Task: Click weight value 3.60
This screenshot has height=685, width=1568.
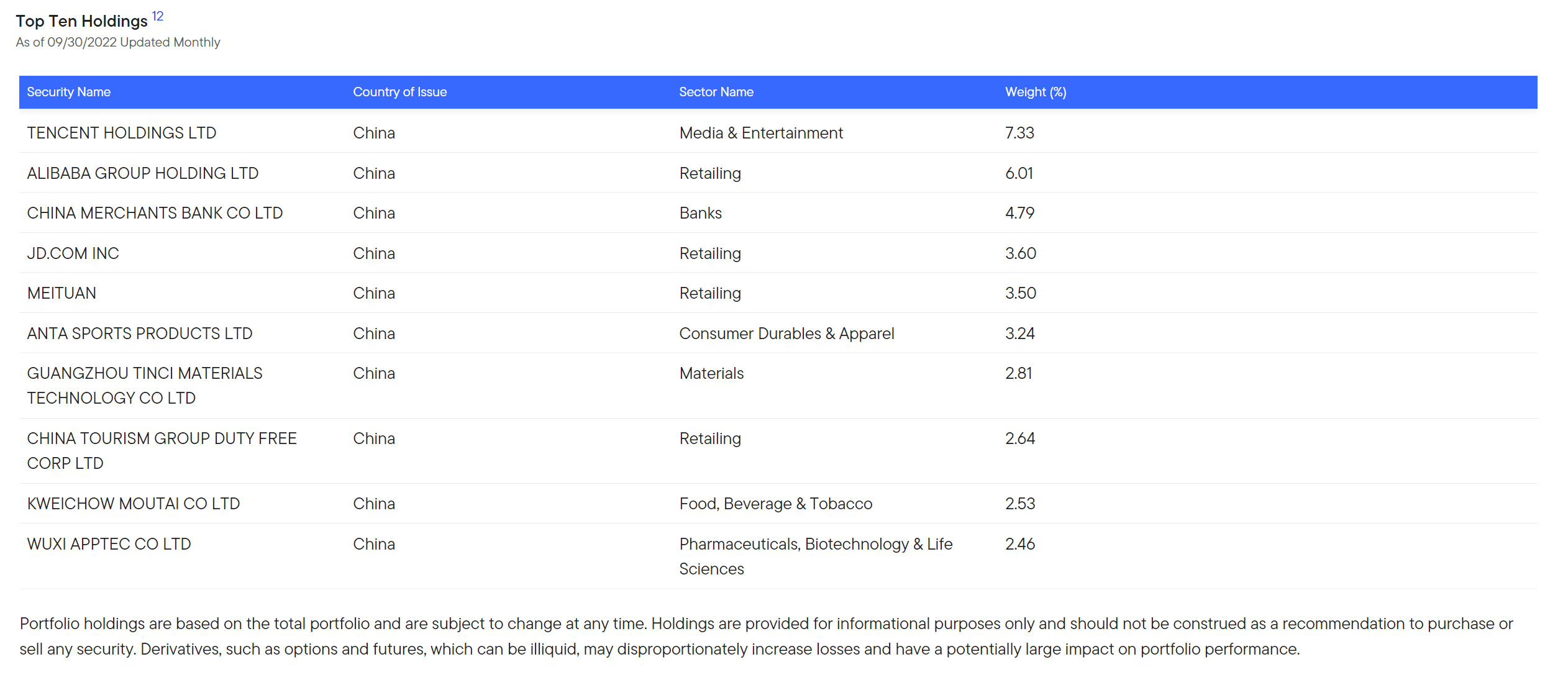Action: tap(1021, 253)
